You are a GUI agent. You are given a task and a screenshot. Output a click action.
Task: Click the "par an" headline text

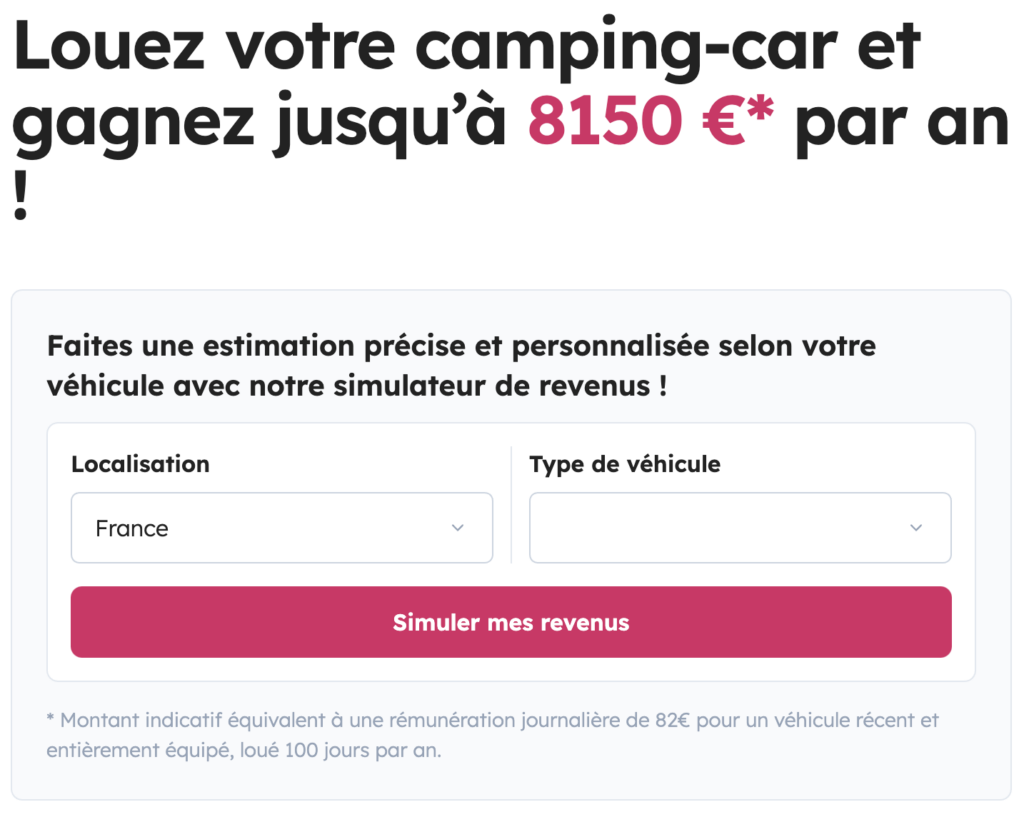tap(900, 123)
